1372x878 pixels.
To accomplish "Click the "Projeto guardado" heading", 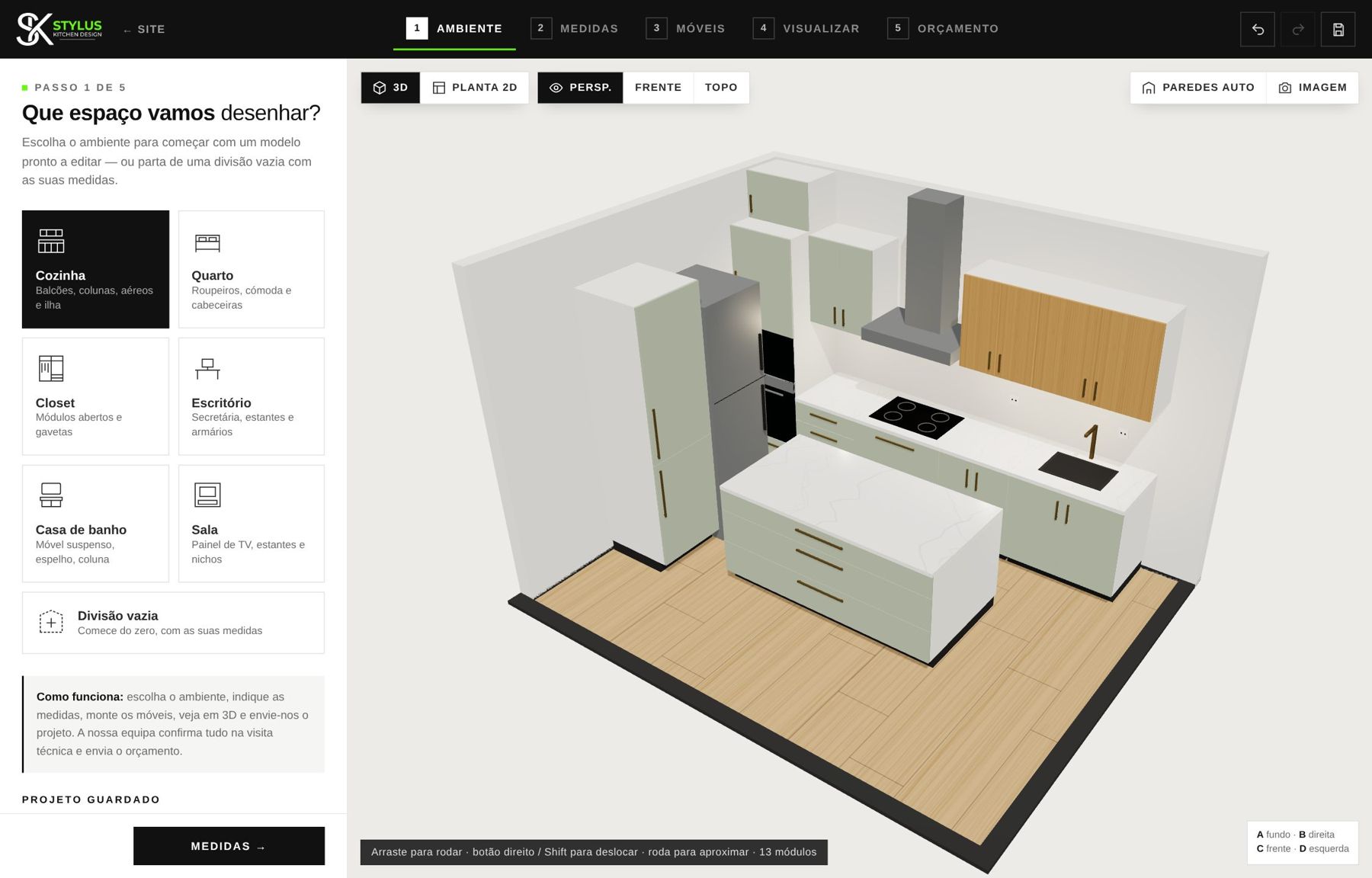I will 91,799.
